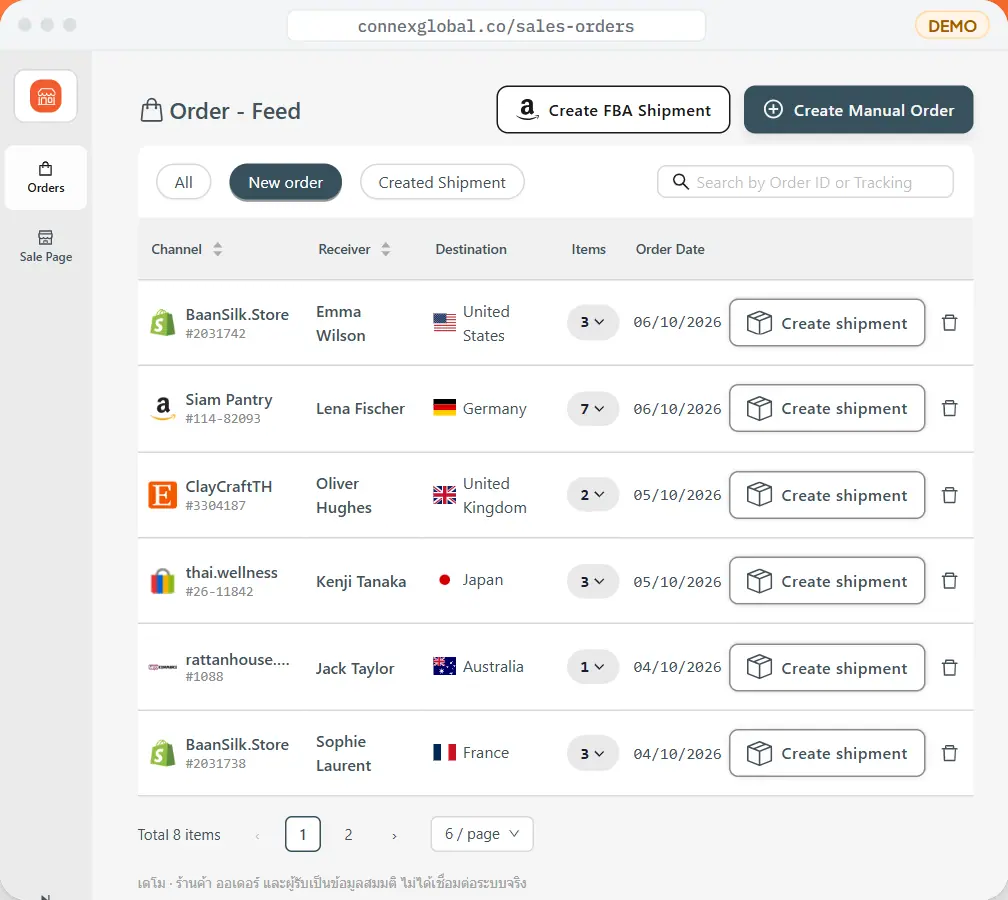Click the Shopify icon for order #2031742
The image size is (1008, 900).
pyautogui.click(x=163, y=323)
